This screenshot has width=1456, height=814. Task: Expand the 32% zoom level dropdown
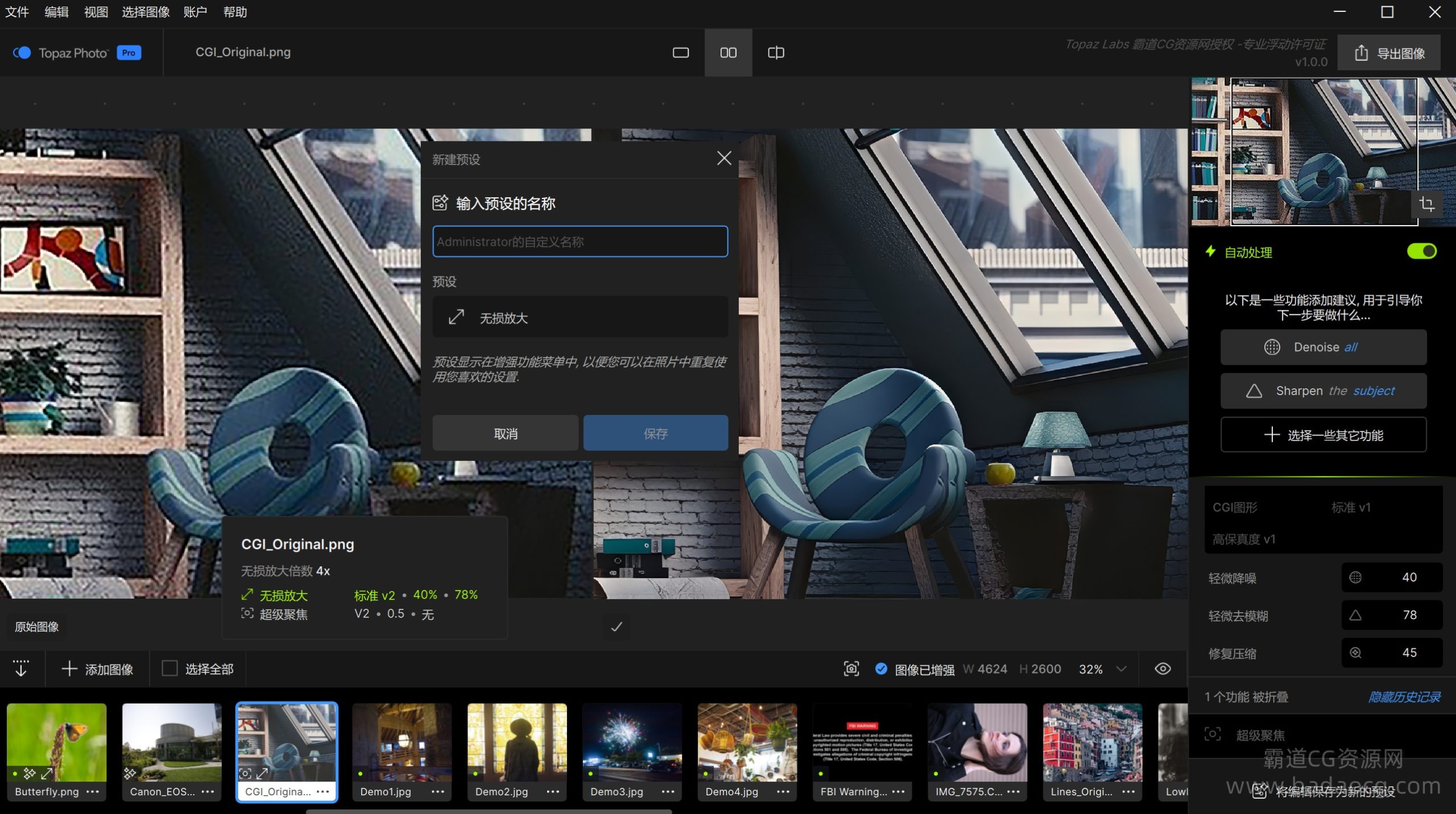tap(1121, 669)
